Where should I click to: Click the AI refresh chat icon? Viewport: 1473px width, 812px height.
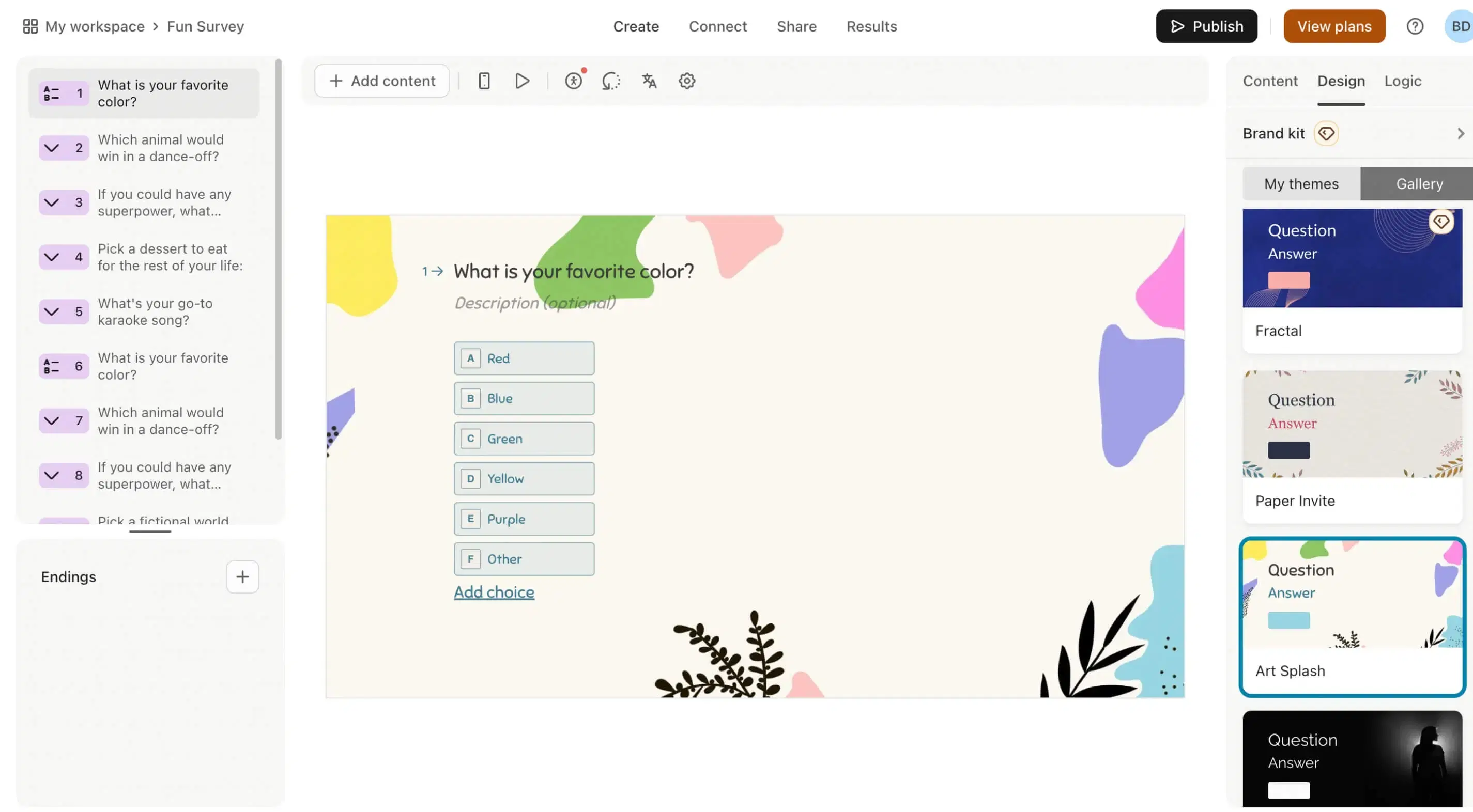pyautogui.click(x=611, y=81)
